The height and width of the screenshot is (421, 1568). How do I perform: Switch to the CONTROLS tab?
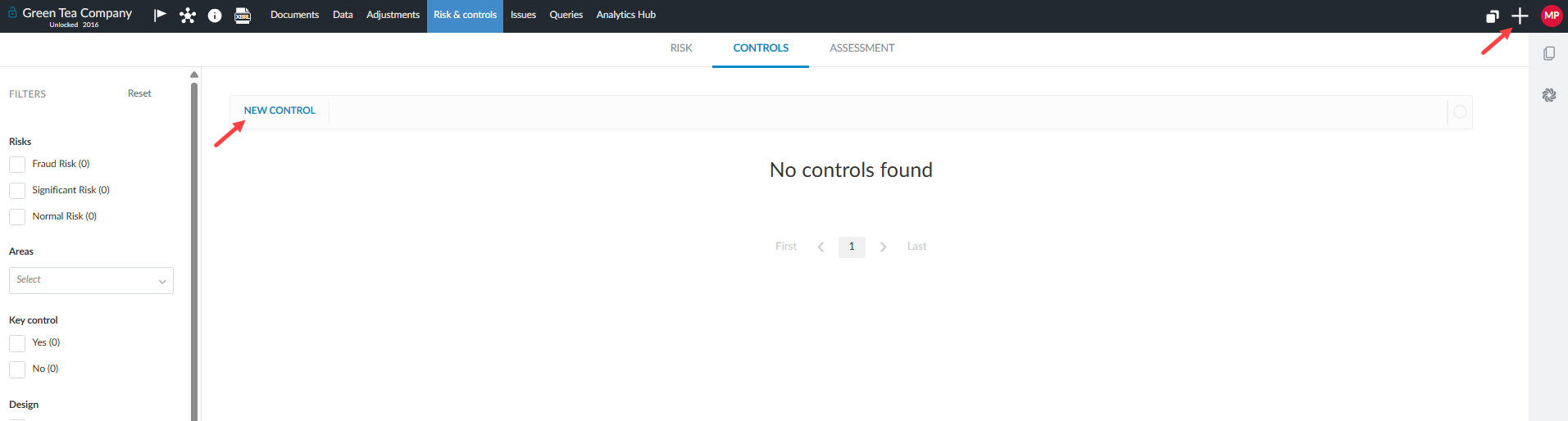pos(761,48)
